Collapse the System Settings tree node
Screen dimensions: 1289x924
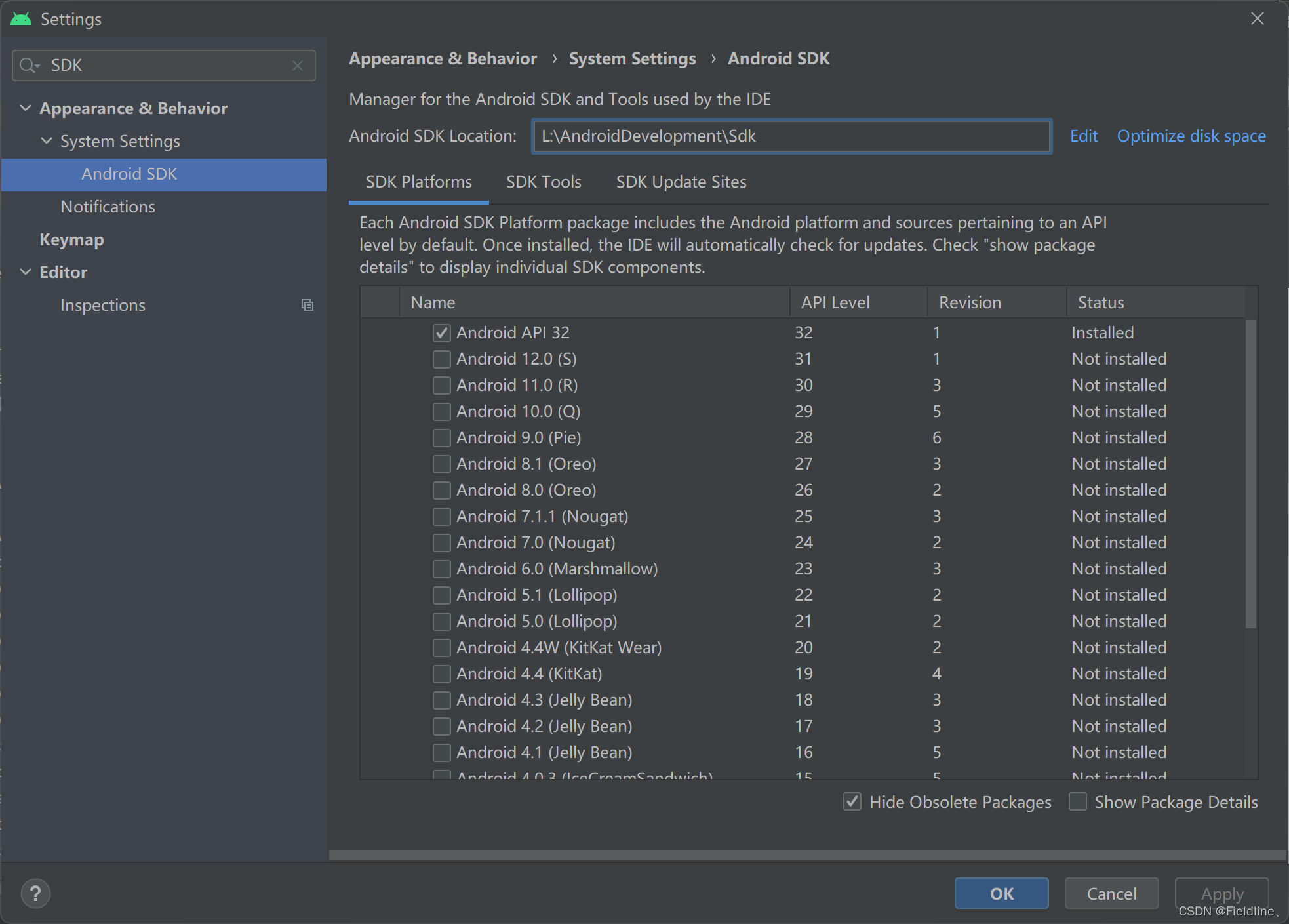tap(46, 140)
